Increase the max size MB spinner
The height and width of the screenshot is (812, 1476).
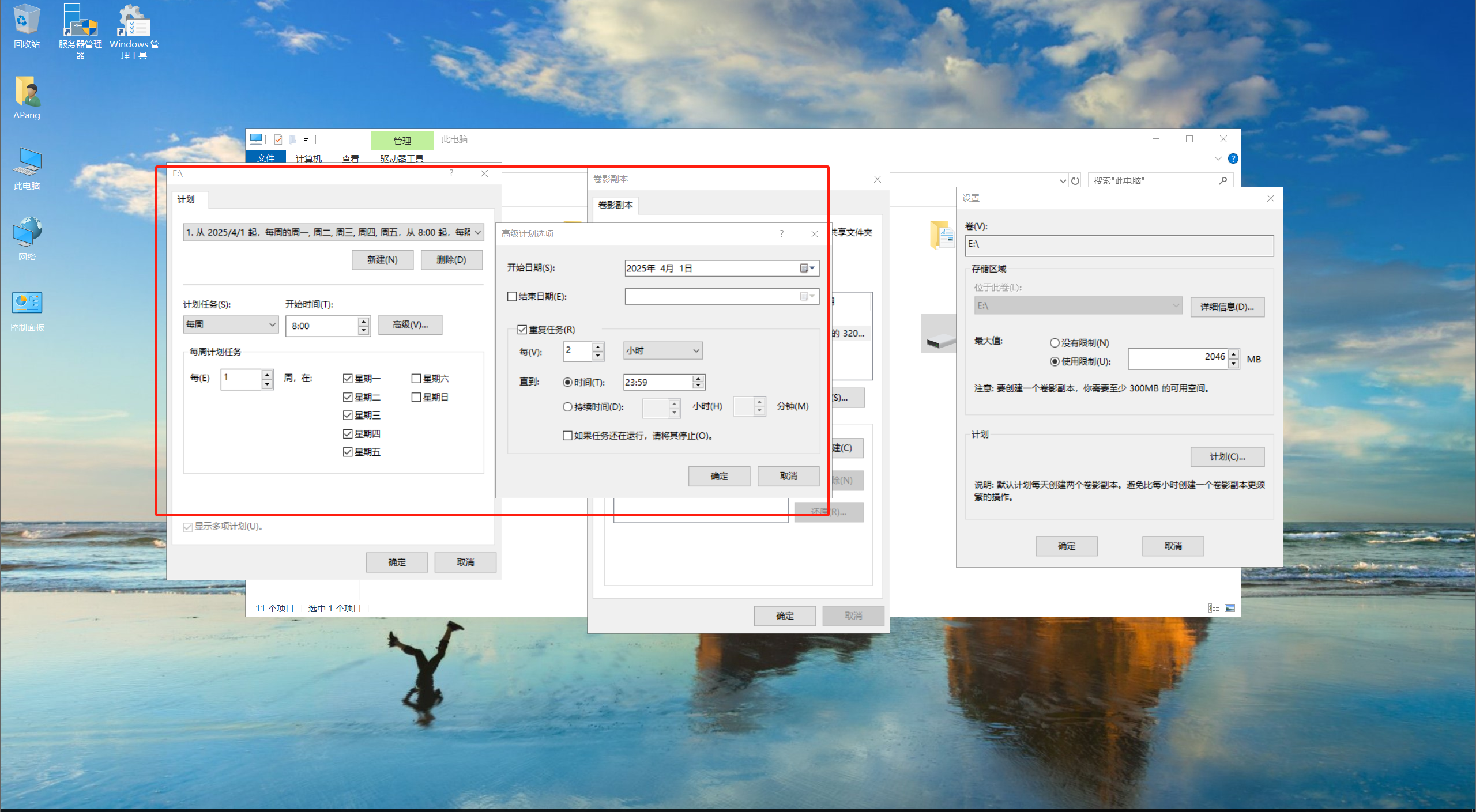pos(1233,354)
